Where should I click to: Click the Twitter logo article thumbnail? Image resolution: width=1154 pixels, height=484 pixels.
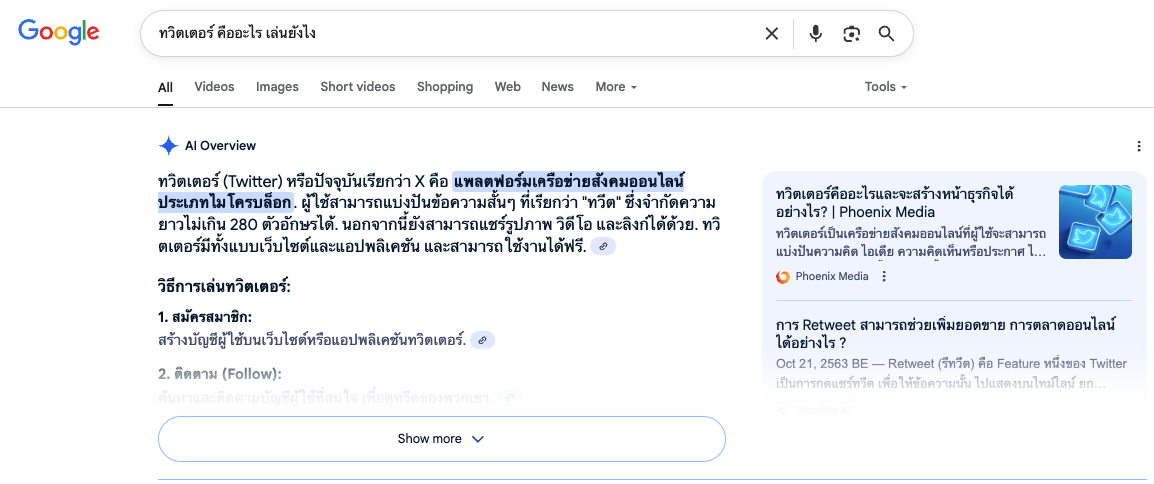[x=1095, y=221]
